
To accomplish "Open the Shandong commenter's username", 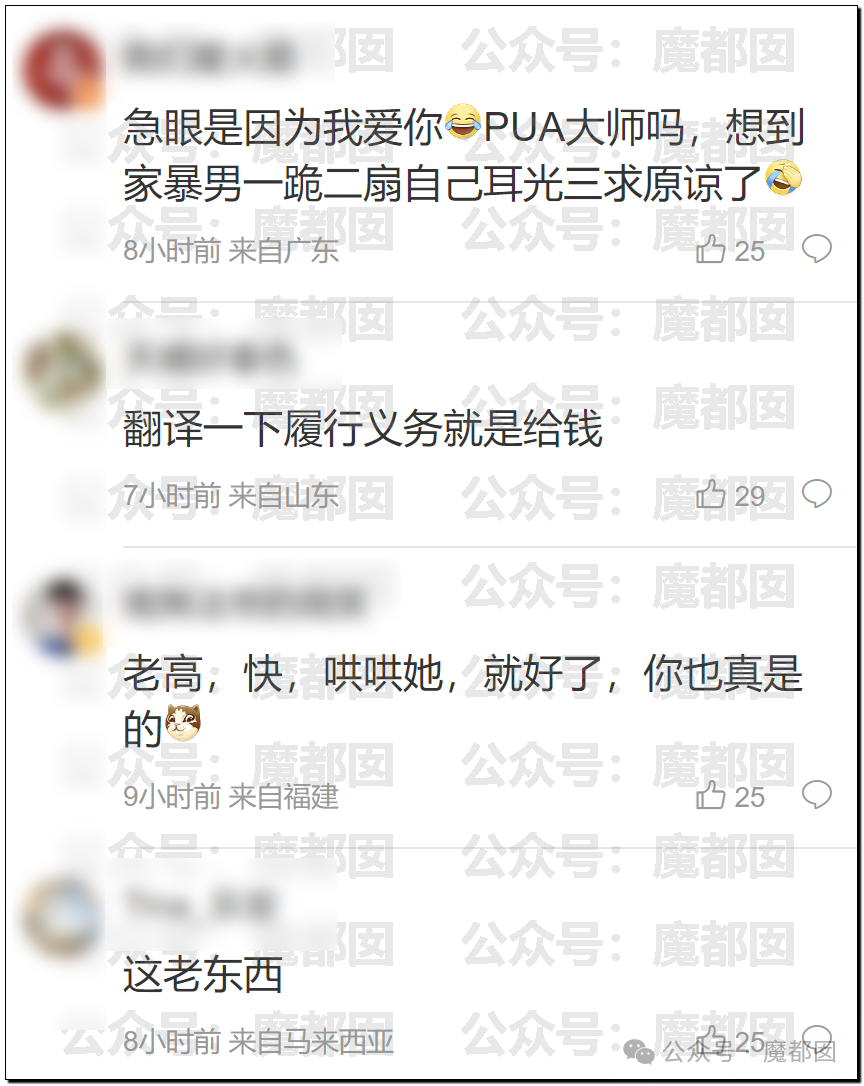I will tap(209, 358).
